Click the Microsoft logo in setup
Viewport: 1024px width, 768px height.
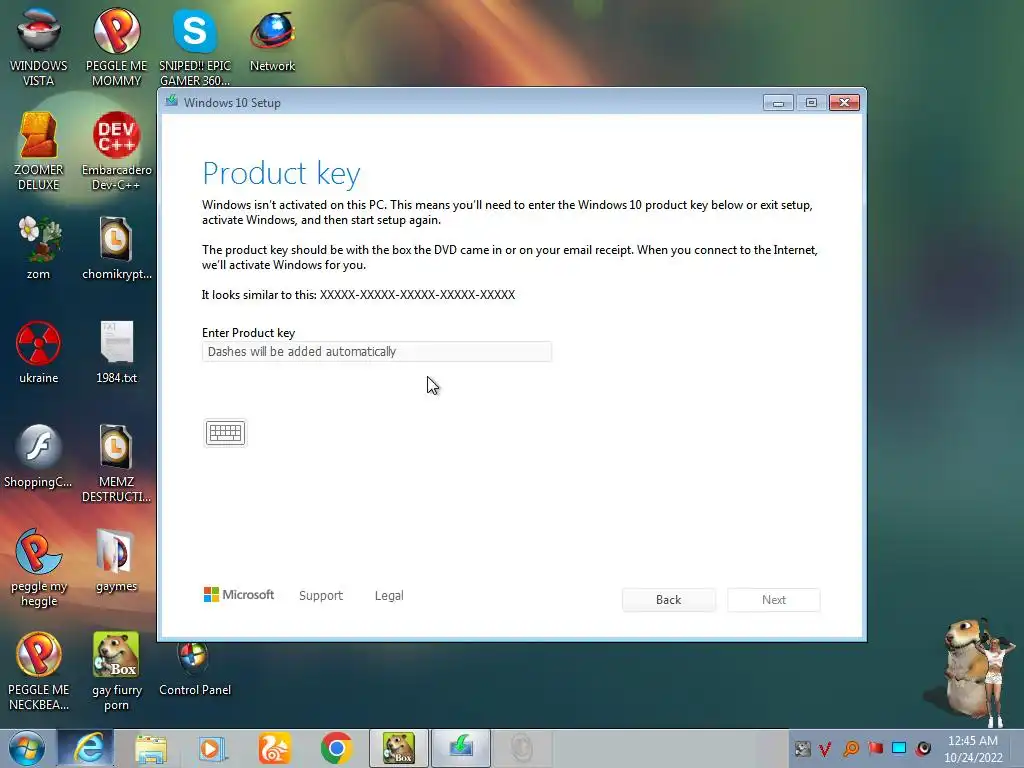tap(239, 594)
